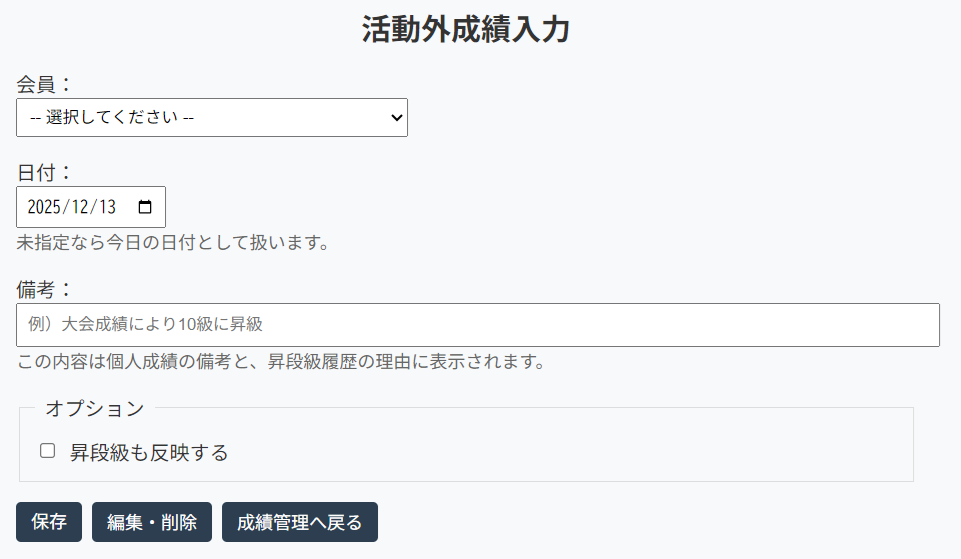
Task: Enable the 昇段級も反映する checkbox
Action: 47,451
